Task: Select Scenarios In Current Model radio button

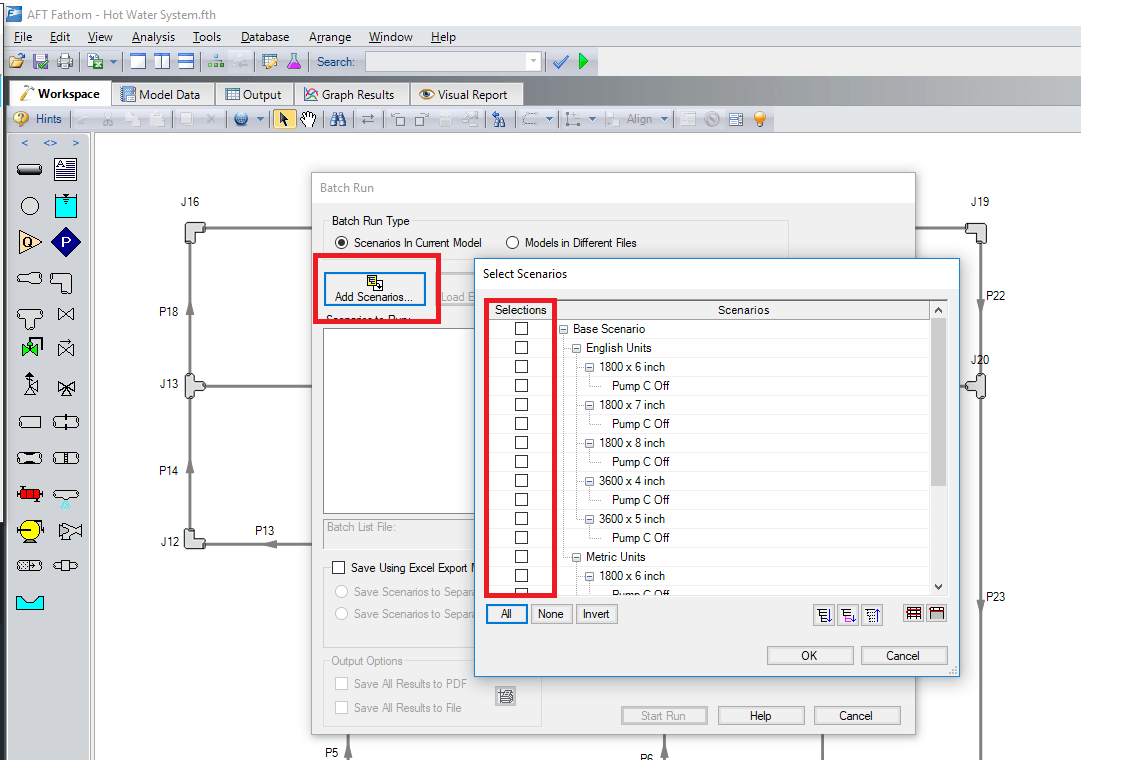Action: (341, 243)
